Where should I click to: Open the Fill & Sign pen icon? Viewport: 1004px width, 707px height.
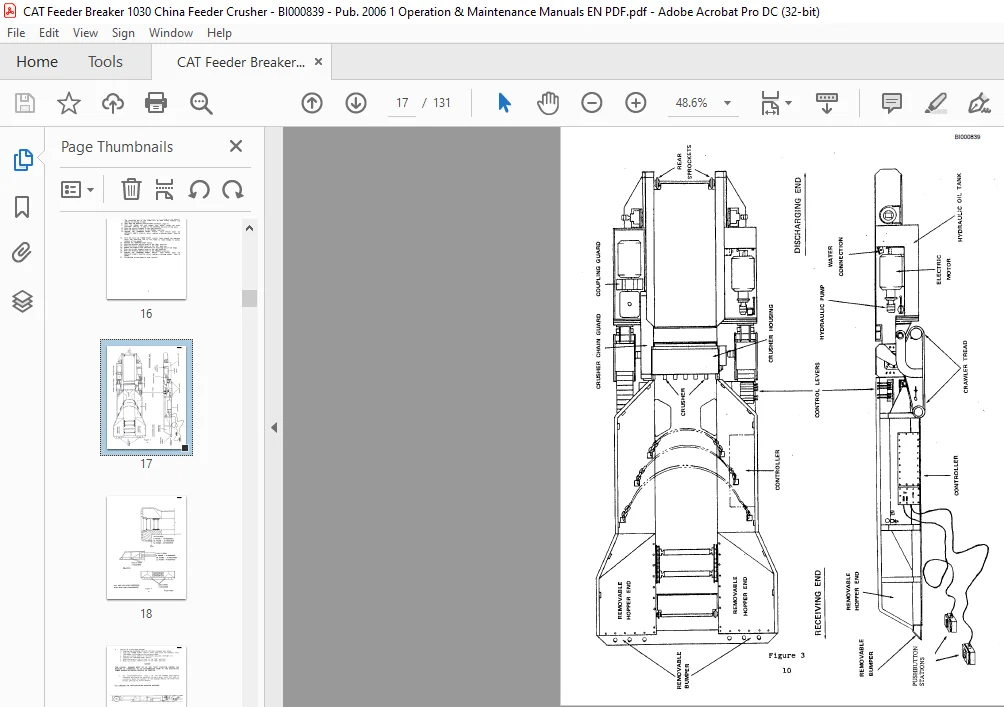(x=979, y=103)
